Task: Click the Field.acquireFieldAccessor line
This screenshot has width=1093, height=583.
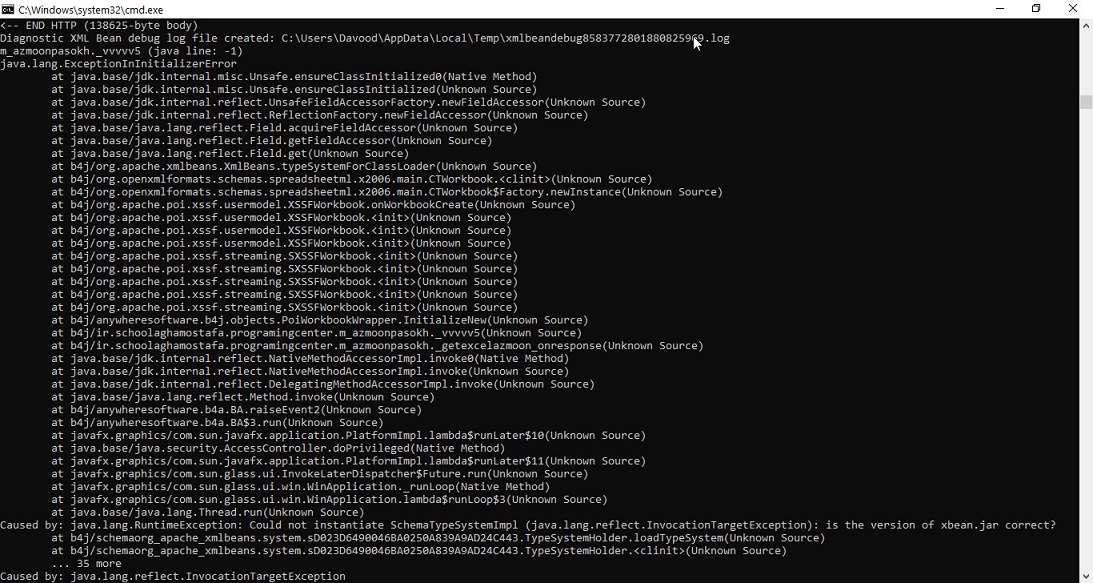Action: coord(284,128)
